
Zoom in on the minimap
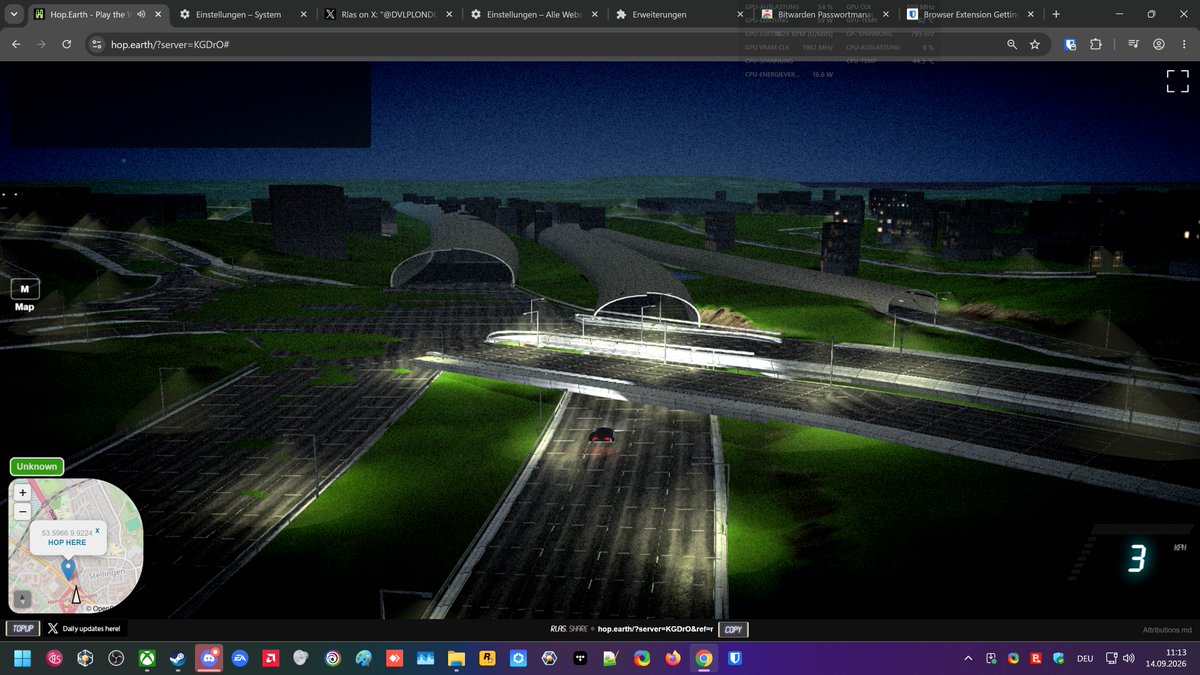[23, 492]
